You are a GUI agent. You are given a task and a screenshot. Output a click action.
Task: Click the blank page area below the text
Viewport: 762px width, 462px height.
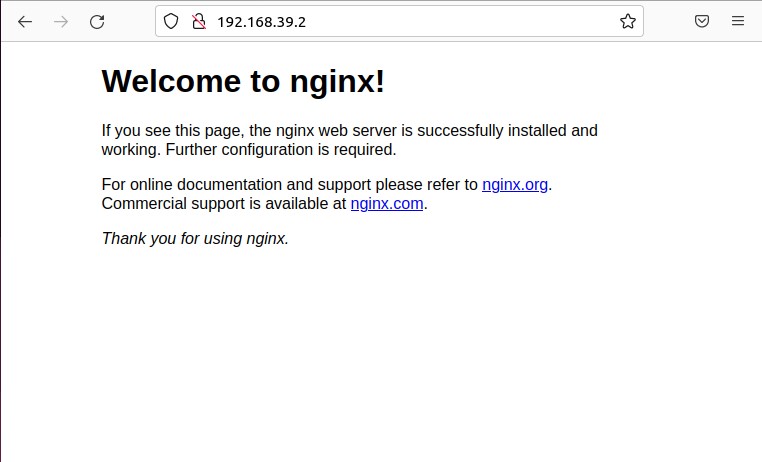click(x=380, y=360)
